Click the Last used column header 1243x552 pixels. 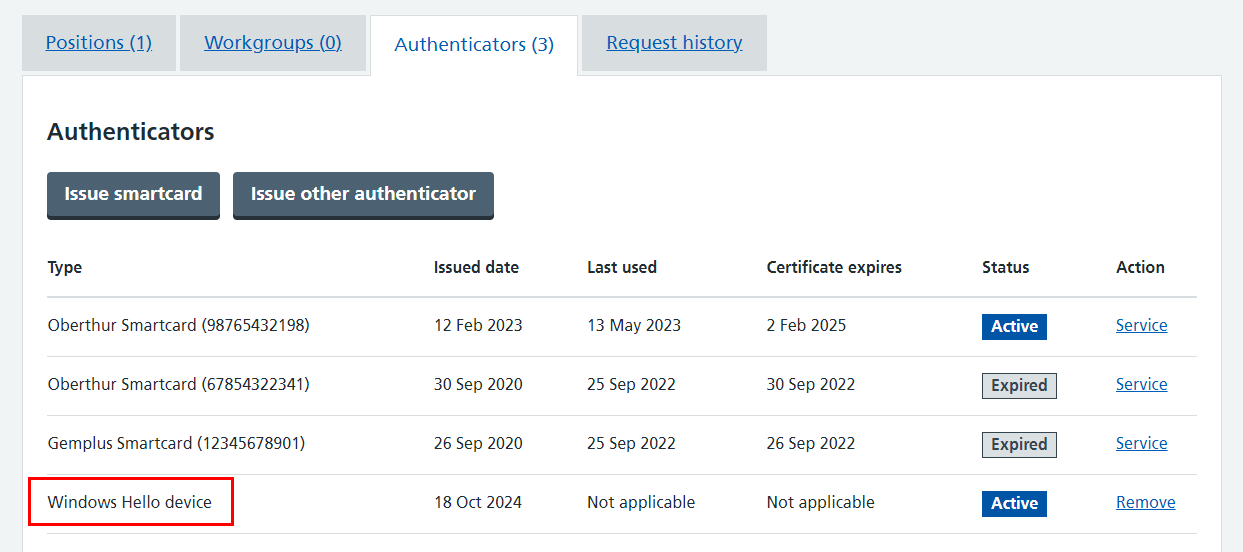point(622,268)
